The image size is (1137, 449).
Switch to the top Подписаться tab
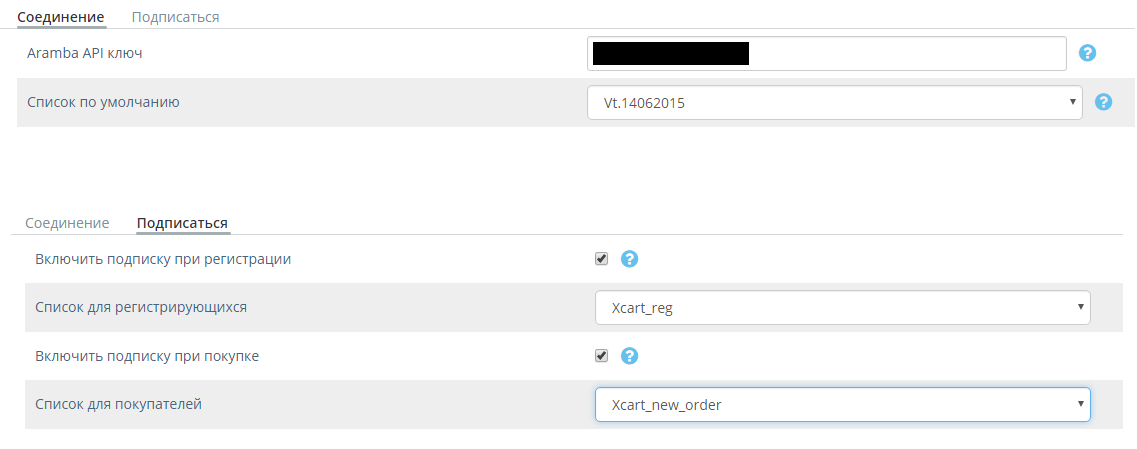175,16
